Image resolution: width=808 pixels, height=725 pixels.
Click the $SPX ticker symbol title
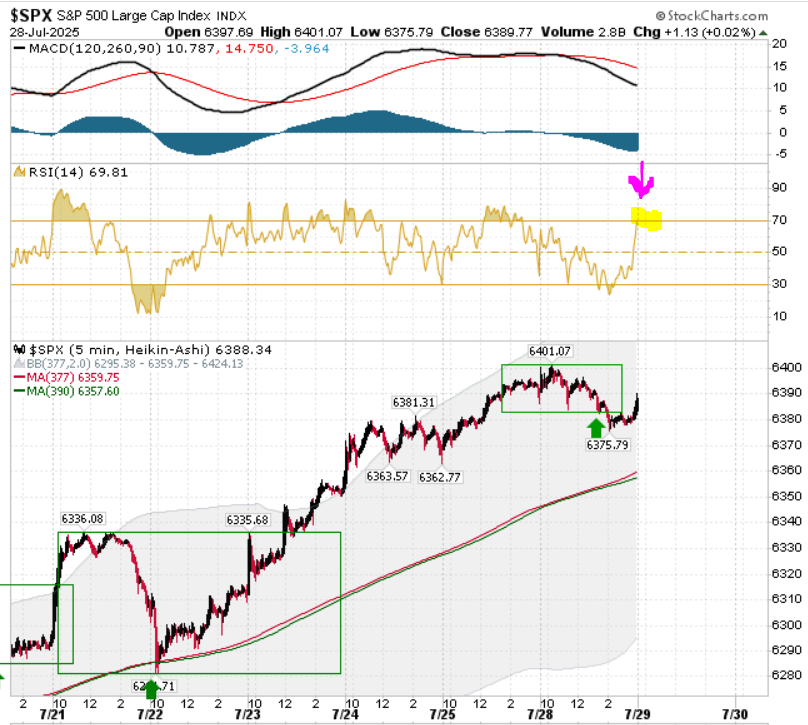tap(31, 15)
